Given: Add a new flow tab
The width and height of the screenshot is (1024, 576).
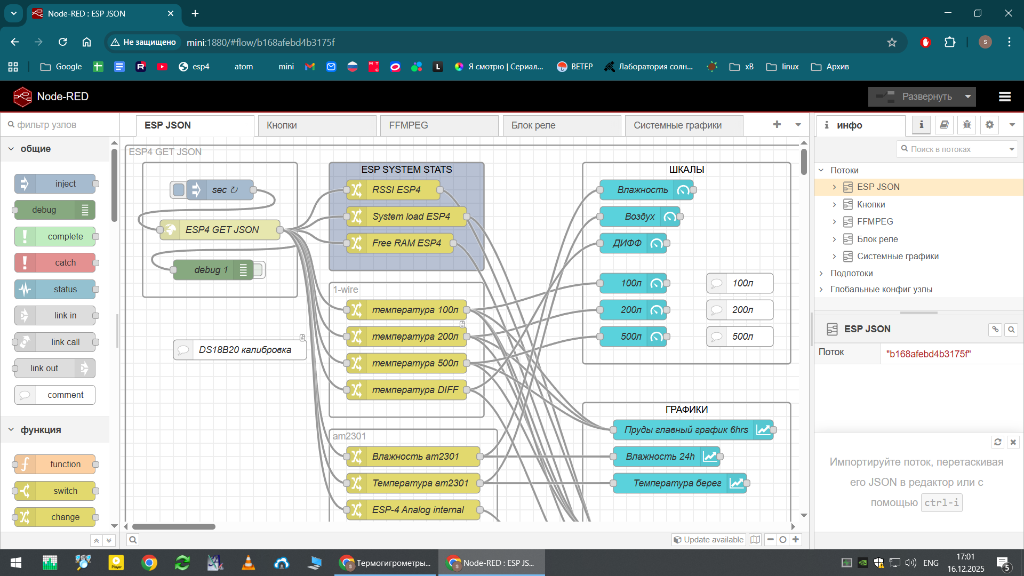Looking at the screenshot, I should [x=777, y=125].
